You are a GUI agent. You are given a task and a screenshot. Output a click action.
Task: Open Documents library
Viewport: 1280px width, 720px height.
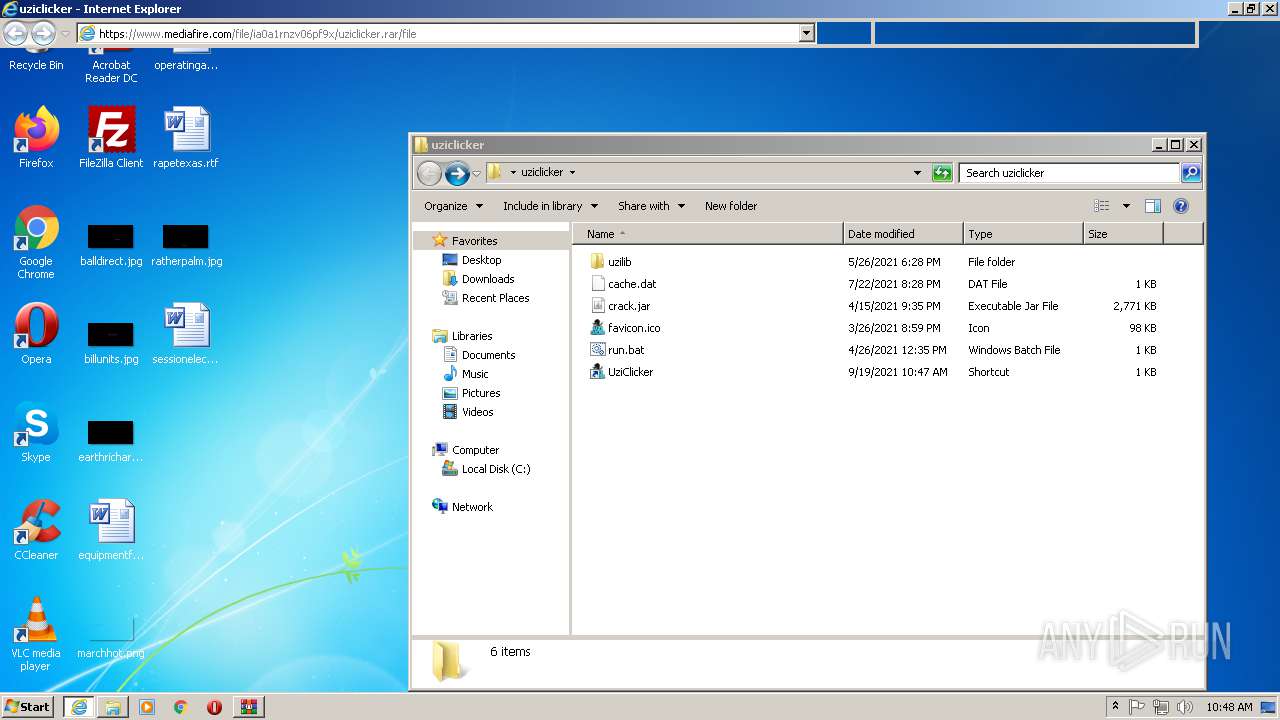click(488, 355)
